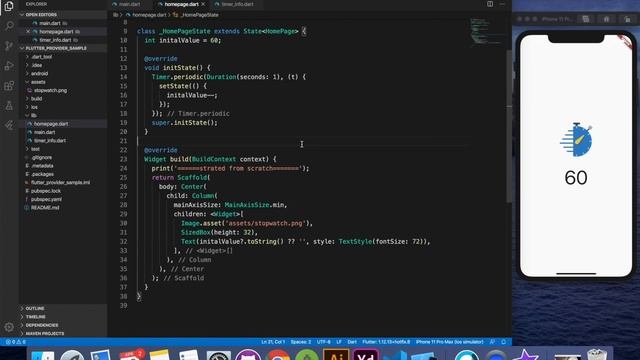Open Visual Studio Code from the Dock
Screen dimensions: 640x360
[395, 355]
